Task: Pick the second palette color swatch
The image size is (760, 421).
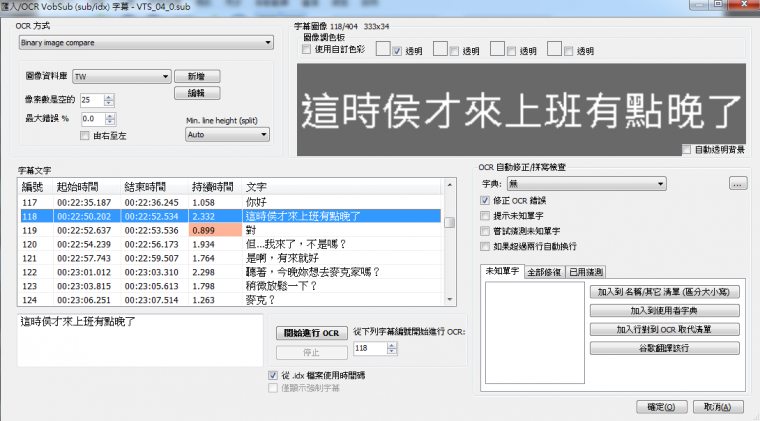Action: pyautogui.click(x=440, y=48)
